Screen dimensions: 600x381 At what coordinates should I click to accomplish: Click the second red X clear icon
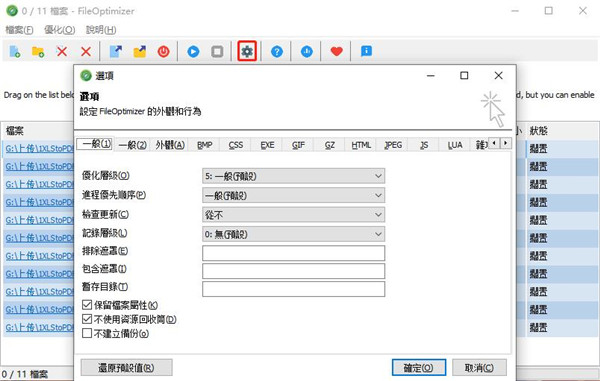(x=86, y=51)
